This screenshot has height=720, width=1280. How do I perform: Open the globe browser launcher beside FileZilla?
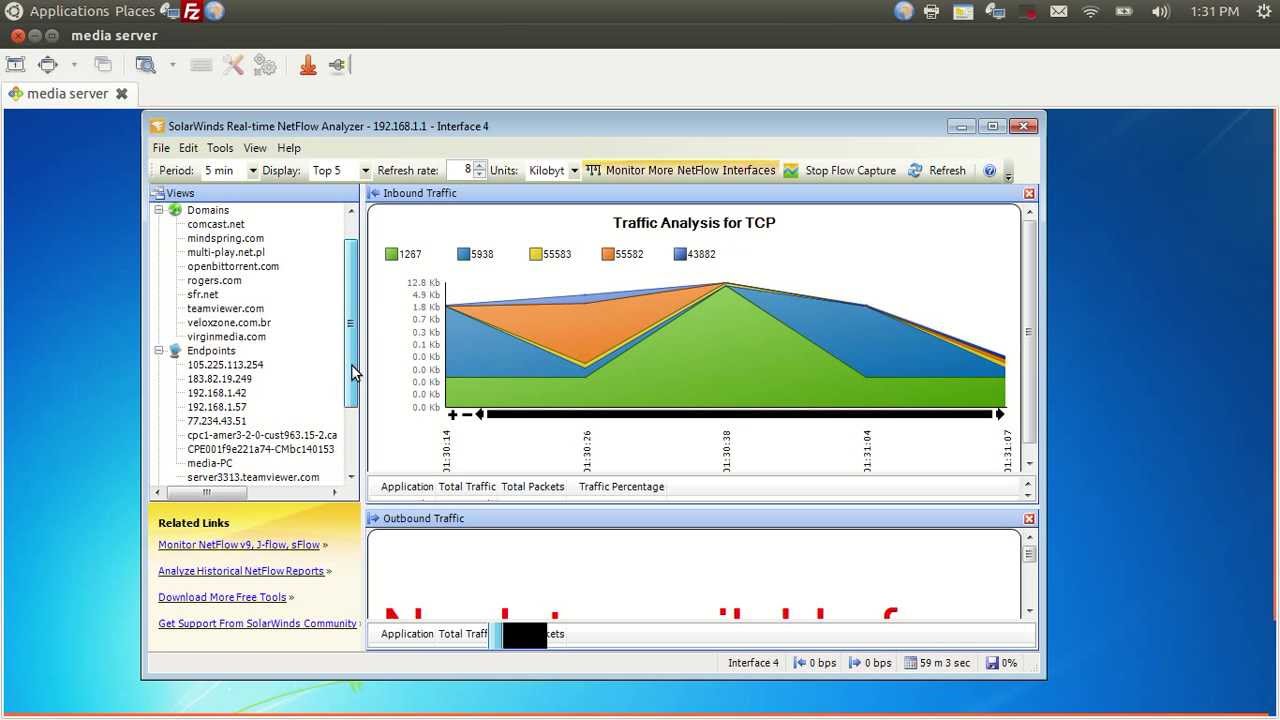[x=214, y=11]
